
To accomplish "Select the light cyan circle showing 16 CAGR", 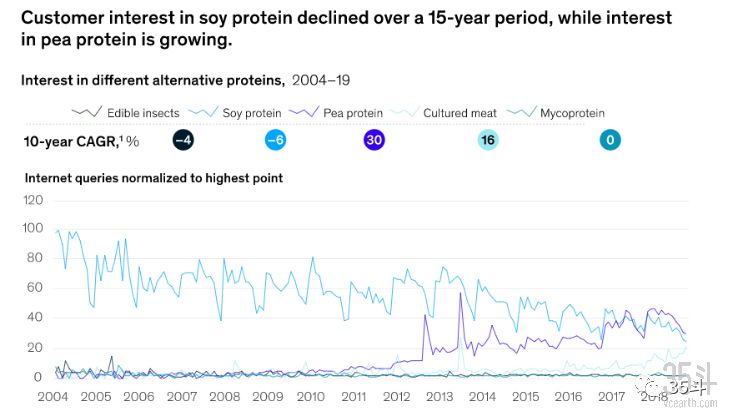I will pyautogui.click(x=487, y=141).
